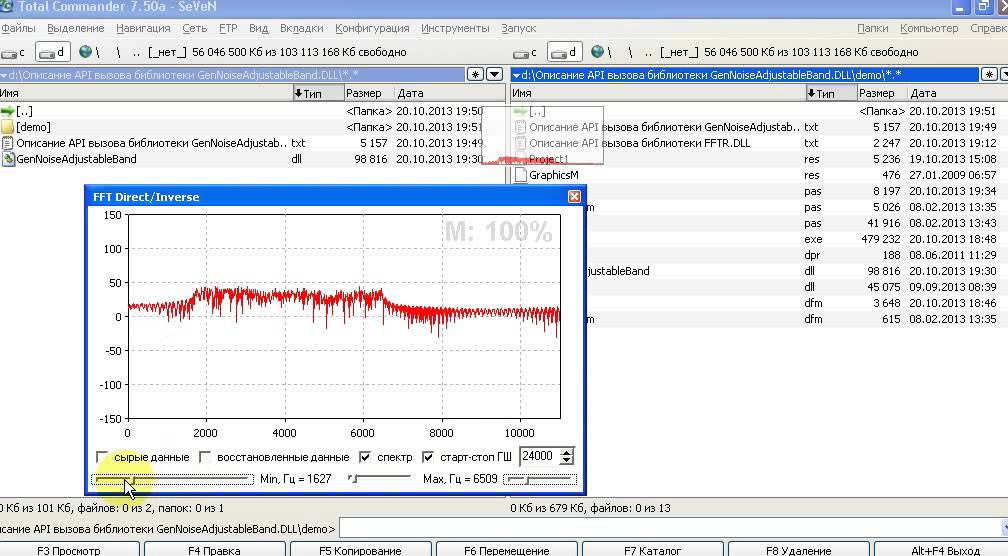This screenshot has width=1008, height=556.
Task: Open the Инструменты menu
Action: [x=455, y=28]
